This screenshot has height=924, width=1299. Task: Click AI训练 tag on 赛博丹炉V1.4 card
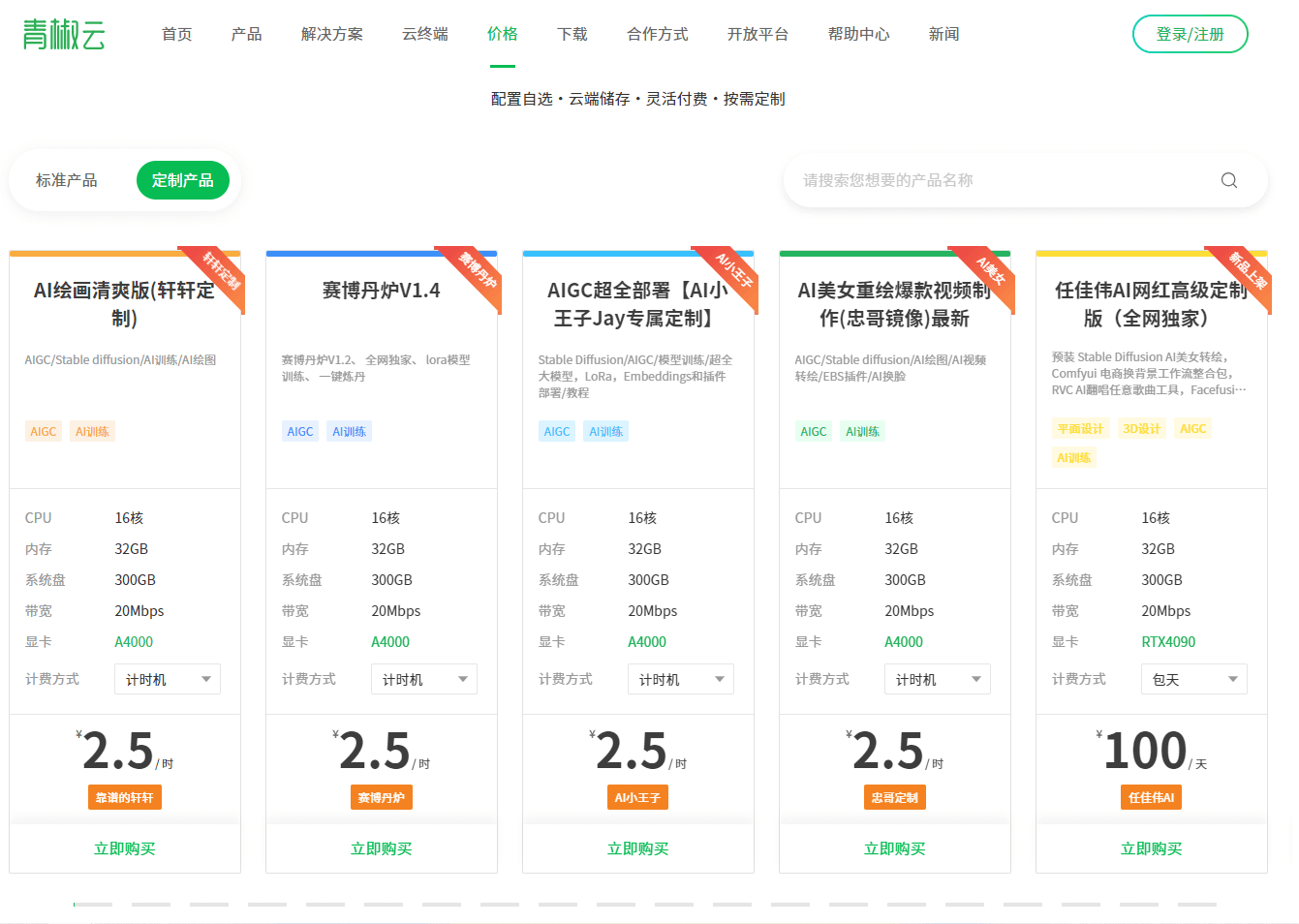tap(350, 431)
